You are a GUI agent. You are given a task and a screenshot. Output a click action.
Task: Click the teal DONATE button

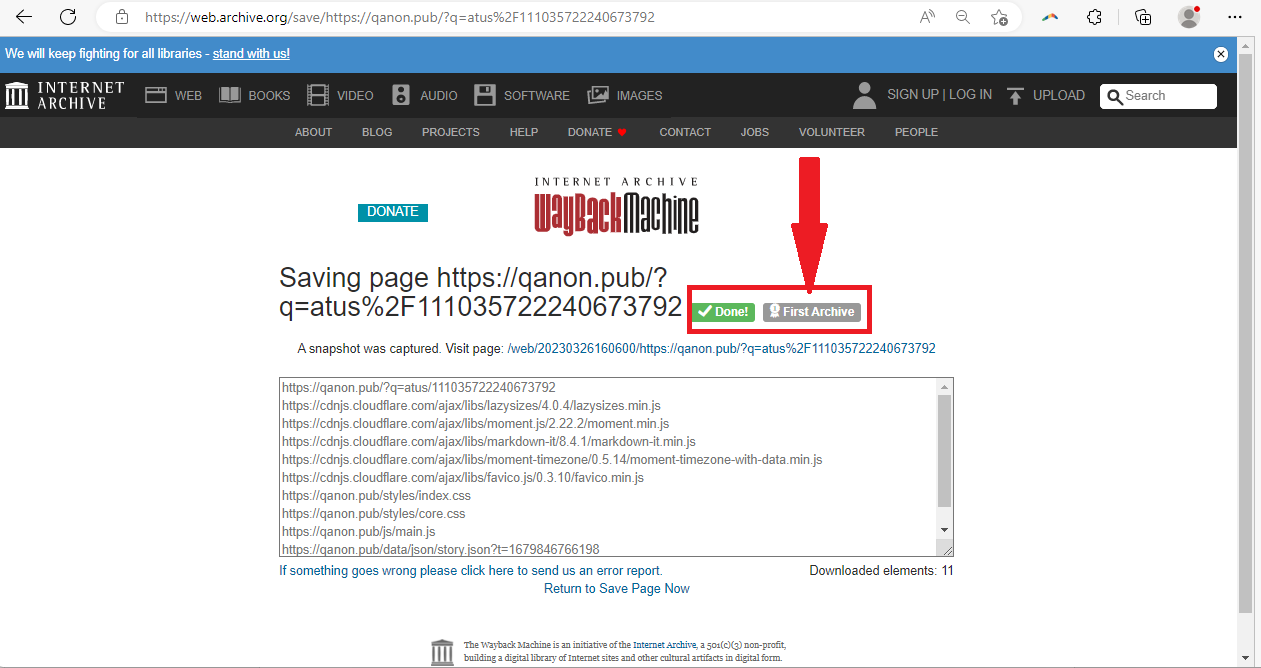[x=393, y=212]
